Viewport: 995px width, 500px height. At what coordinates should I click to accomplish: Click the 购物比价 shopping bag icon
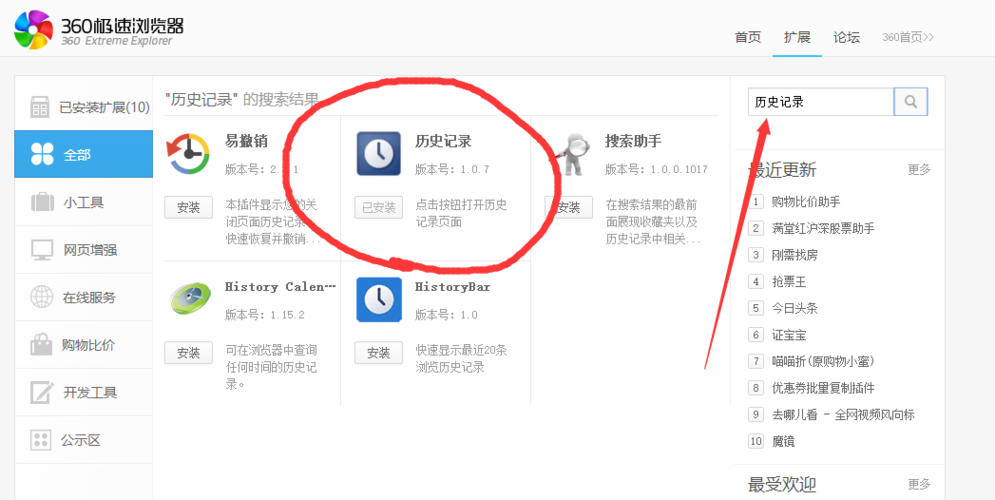click(41, 345)
